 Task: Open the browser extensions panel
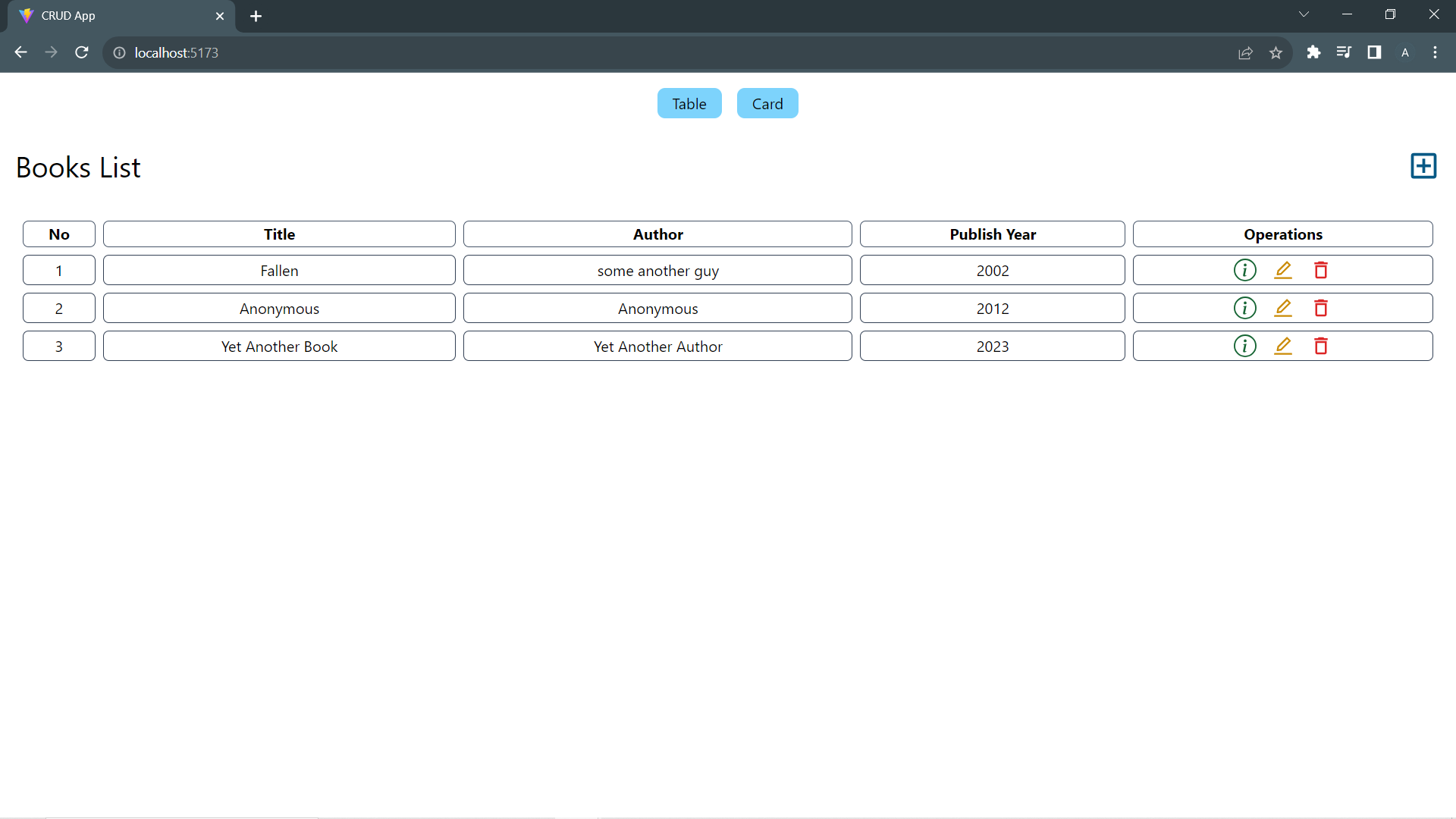tap(1314, 52)
